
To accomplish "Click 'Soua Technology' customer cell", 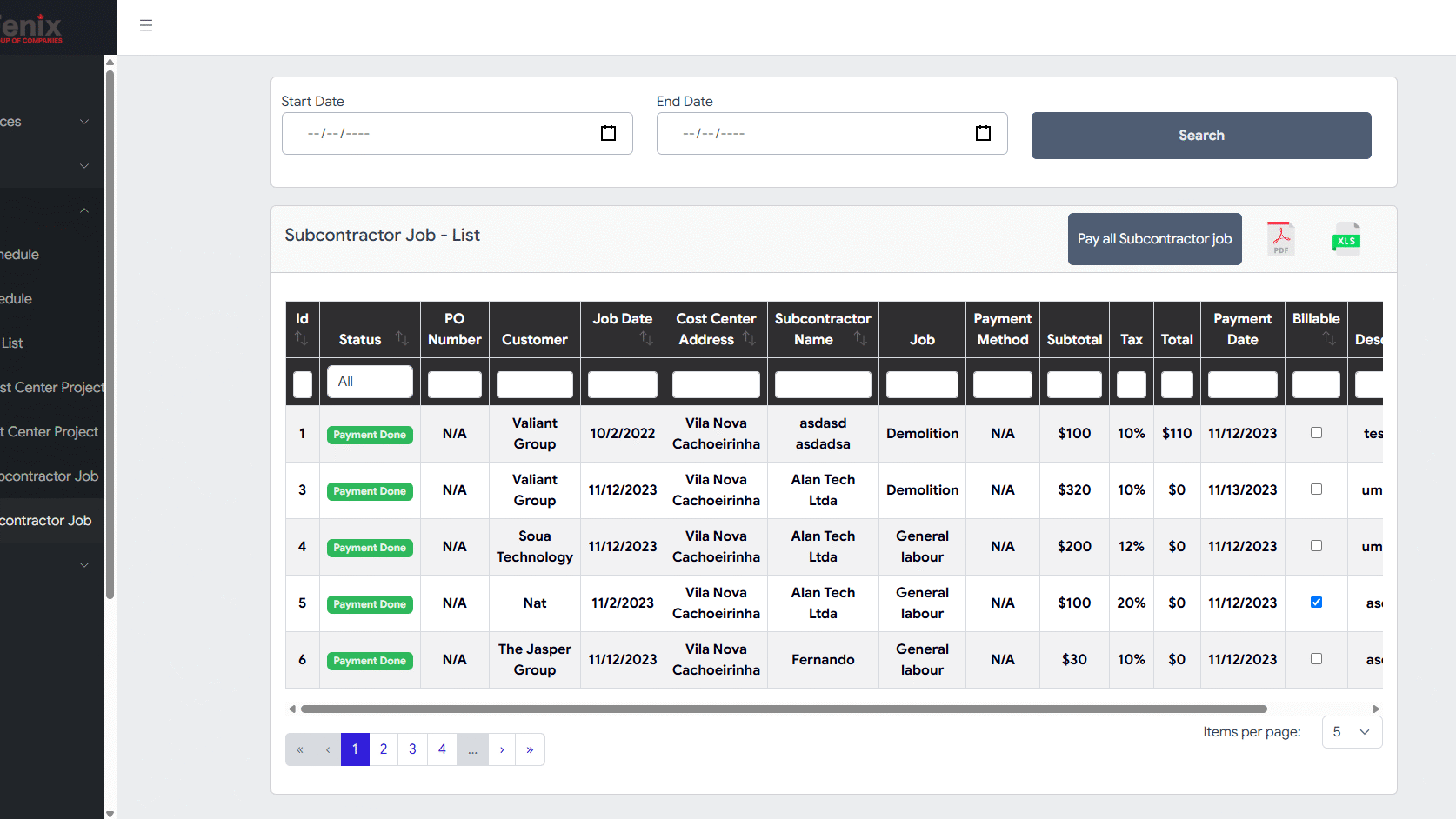I will [535, 547].
